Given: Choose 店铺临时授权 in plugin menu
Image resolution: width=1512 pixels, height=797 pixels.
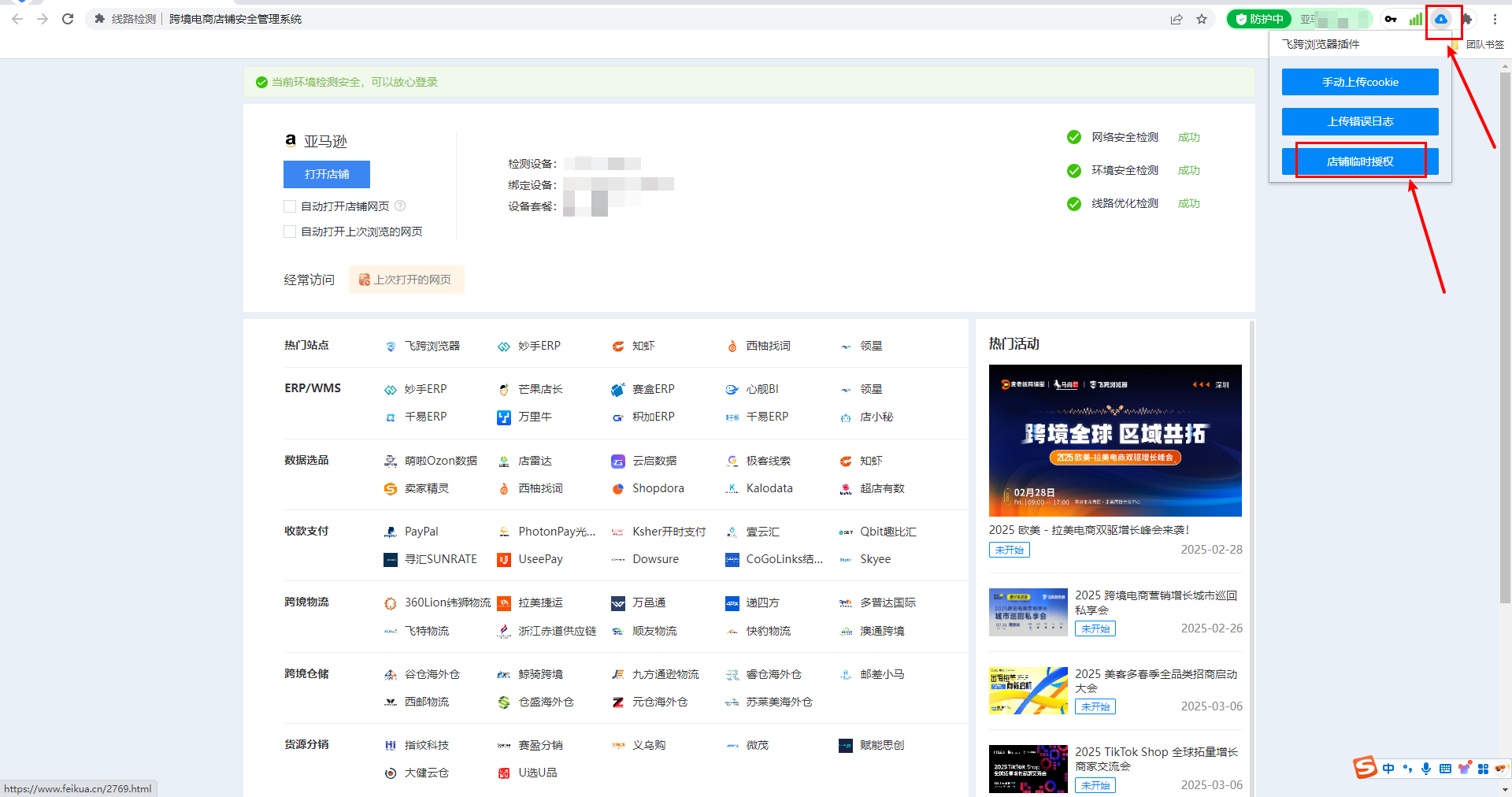Looking at the screenshot, I should click(1360, 161).
